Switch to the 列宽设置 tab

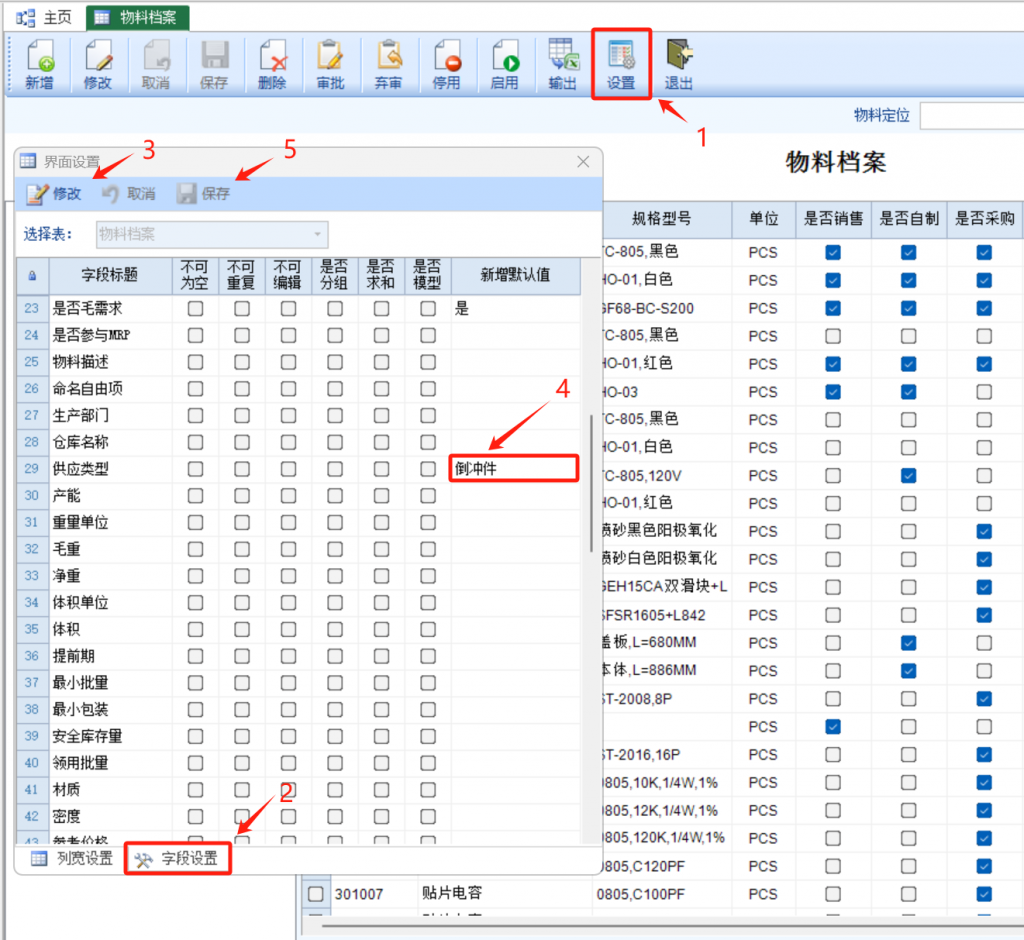click(x=72, y=859)
